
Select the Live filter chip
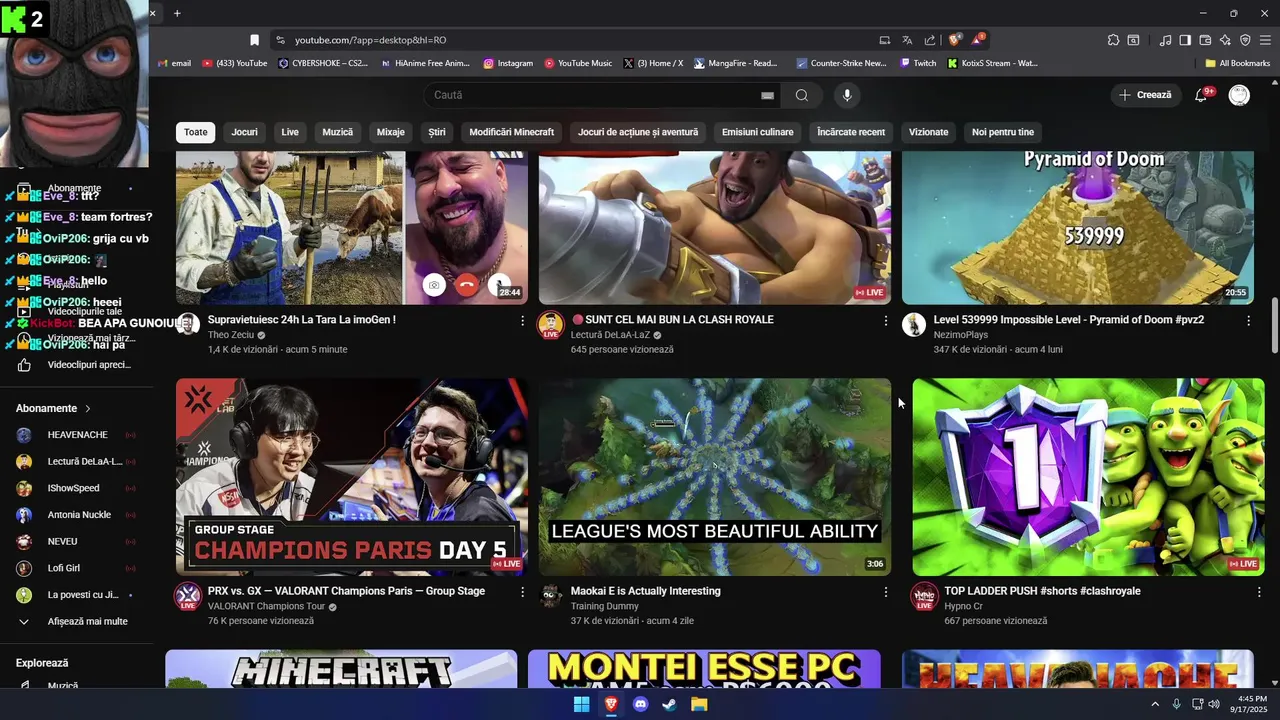coord(290,132)
